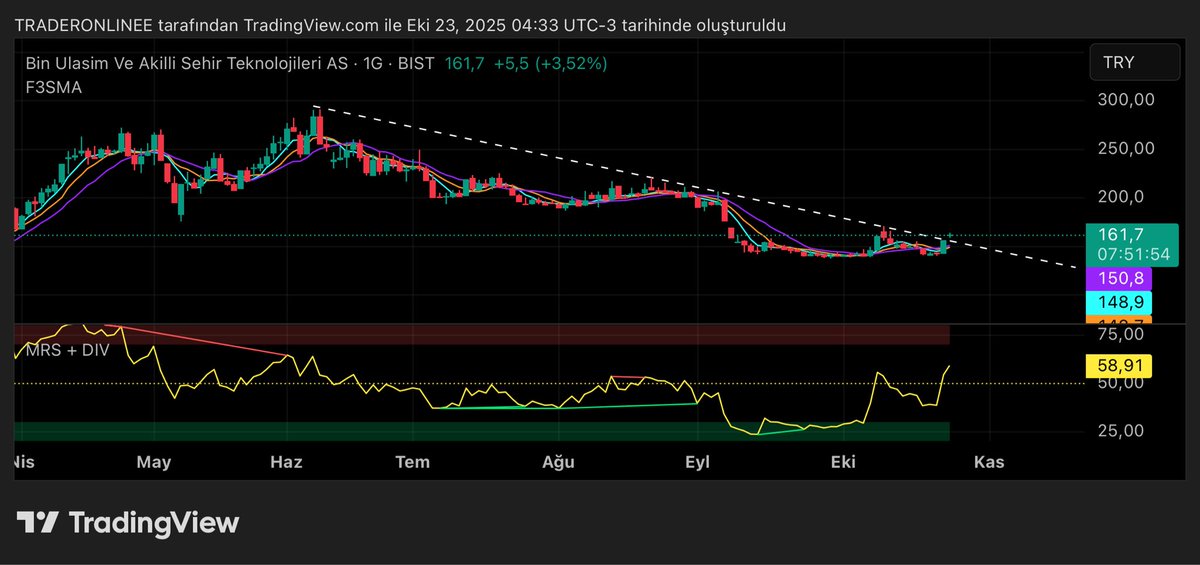Click the TradingView logo
The image size is (1200, 565).
pyautogui.click(x=128, y=522)
